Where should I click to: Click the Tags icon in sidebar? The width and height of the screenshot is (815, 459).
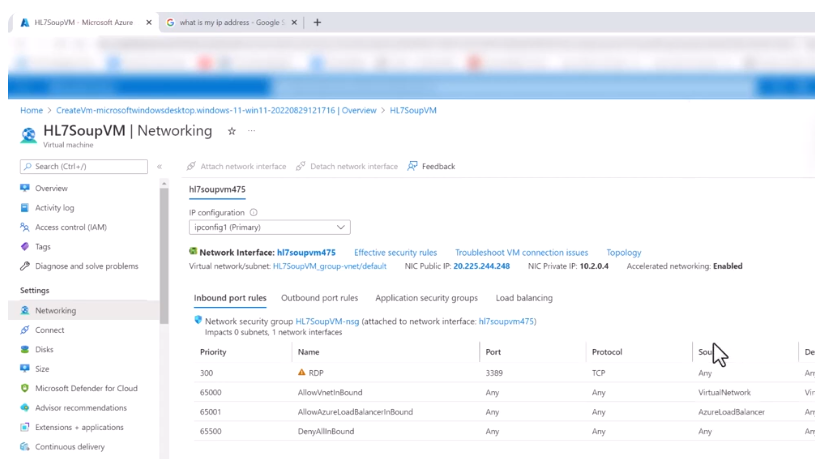24,246
